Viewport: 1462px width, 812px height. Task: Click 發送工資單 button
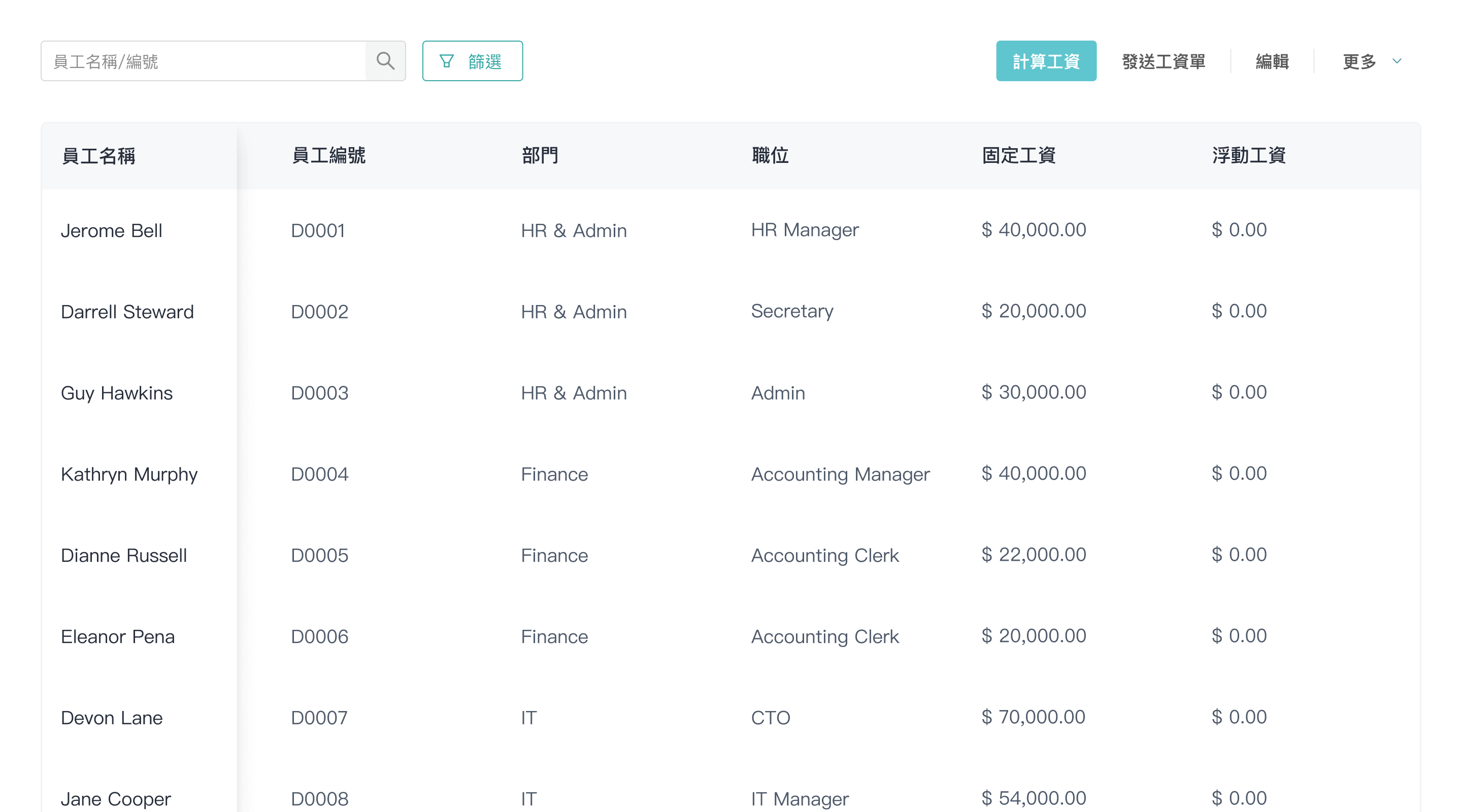tap(1164, 61)
